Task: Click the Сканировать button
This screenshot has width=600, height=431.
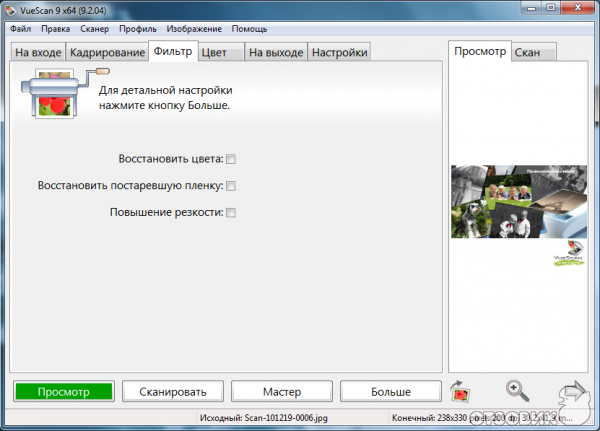Action: tap(173, 392)
